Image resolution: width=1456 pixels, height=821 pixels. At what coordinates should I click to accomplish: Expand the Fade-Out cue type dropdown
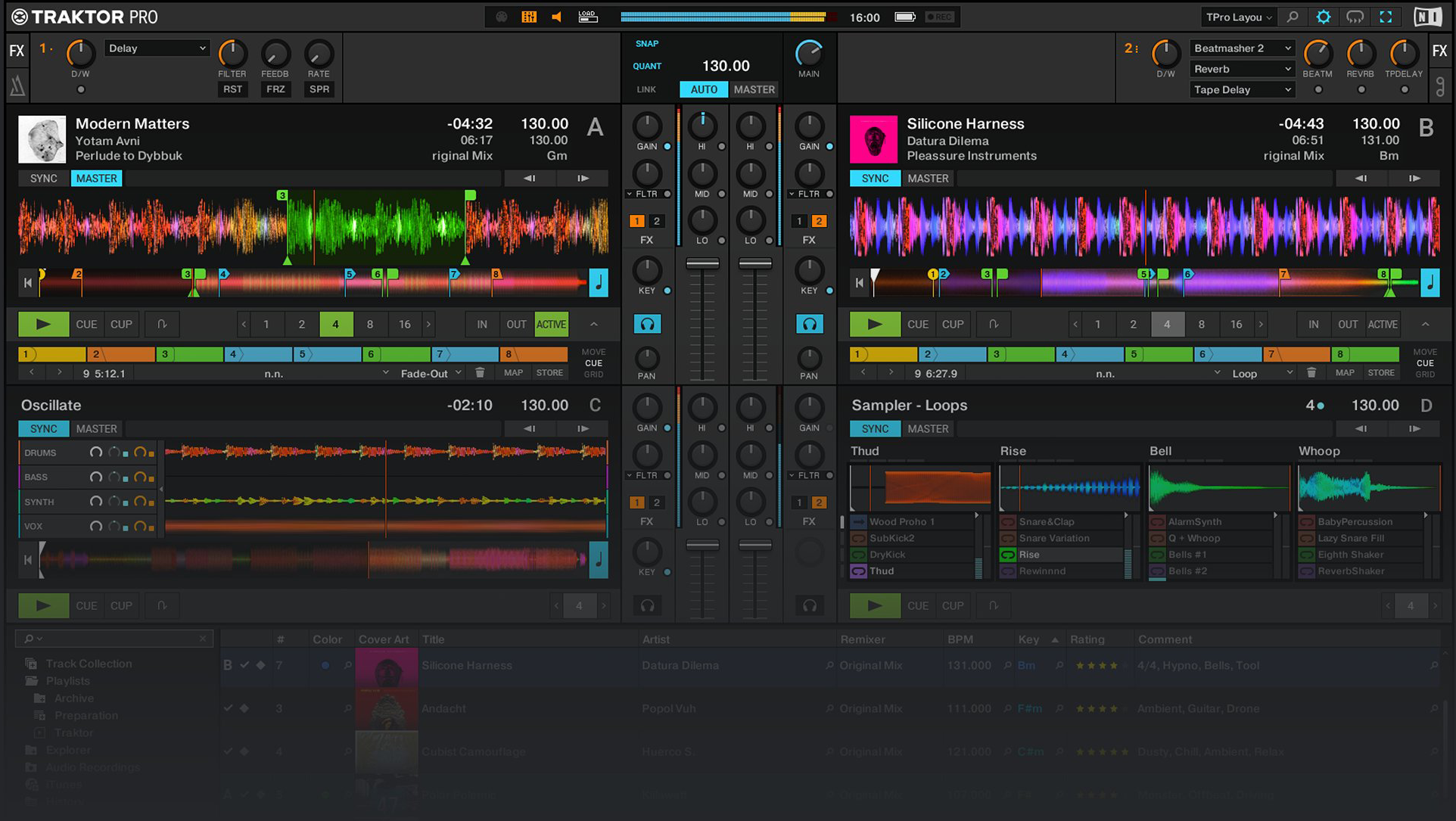pyautogui.click(x=430, y=373)
